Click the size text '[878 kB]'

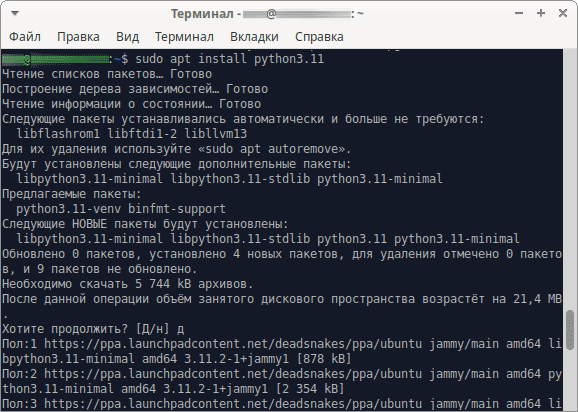point(323,359)
